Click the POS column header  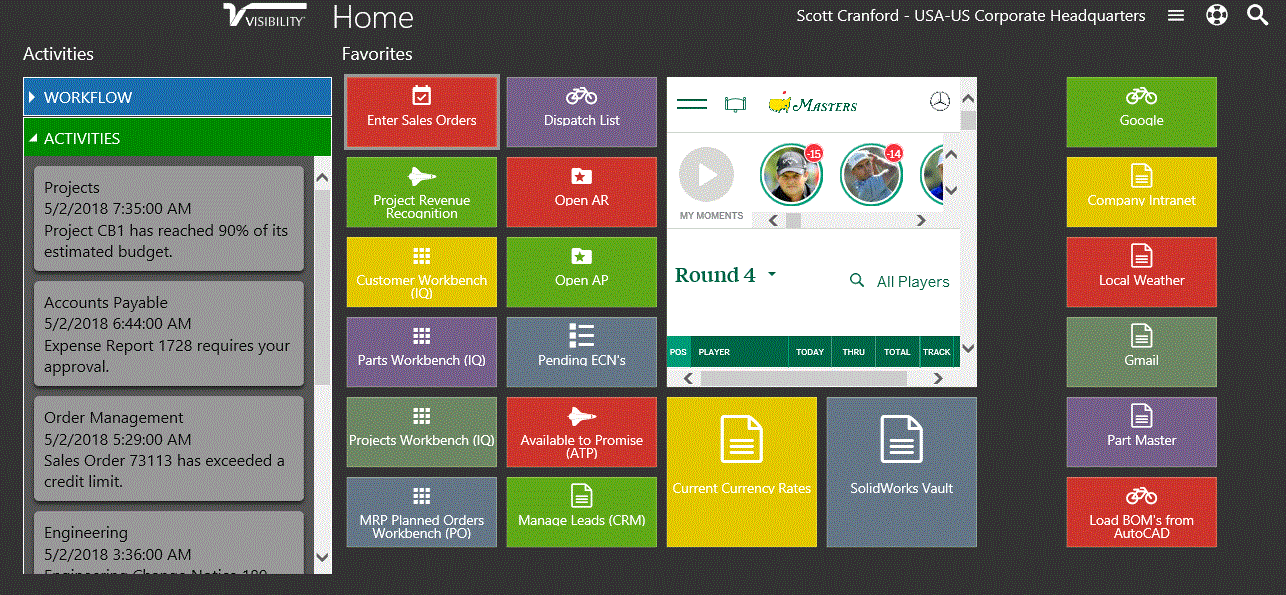point(678,352)
